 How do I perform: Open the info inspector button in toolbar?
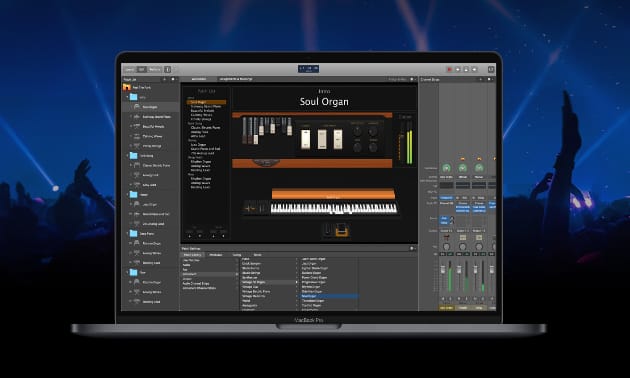tap(168, 69)
